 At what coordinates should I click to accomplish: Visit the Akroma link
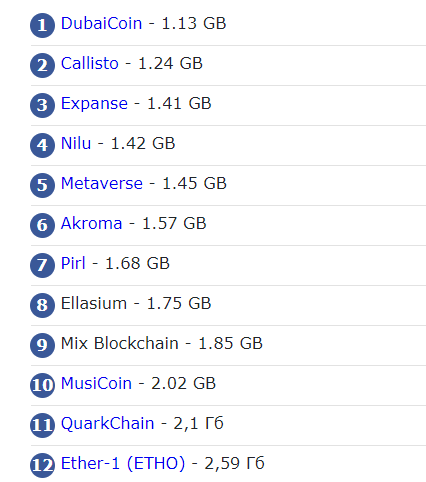click(x=91, y=223)
